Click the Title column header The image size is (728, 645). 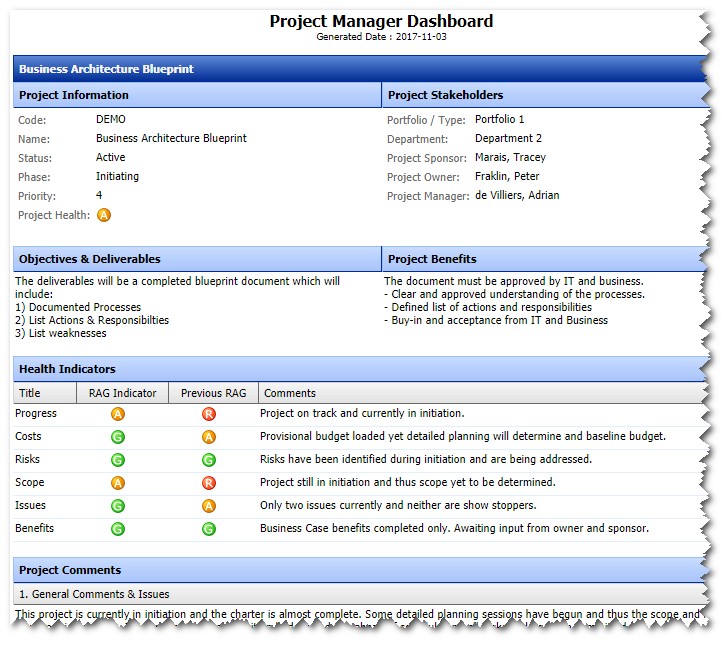pyautogui.click(x=45, y=393)
